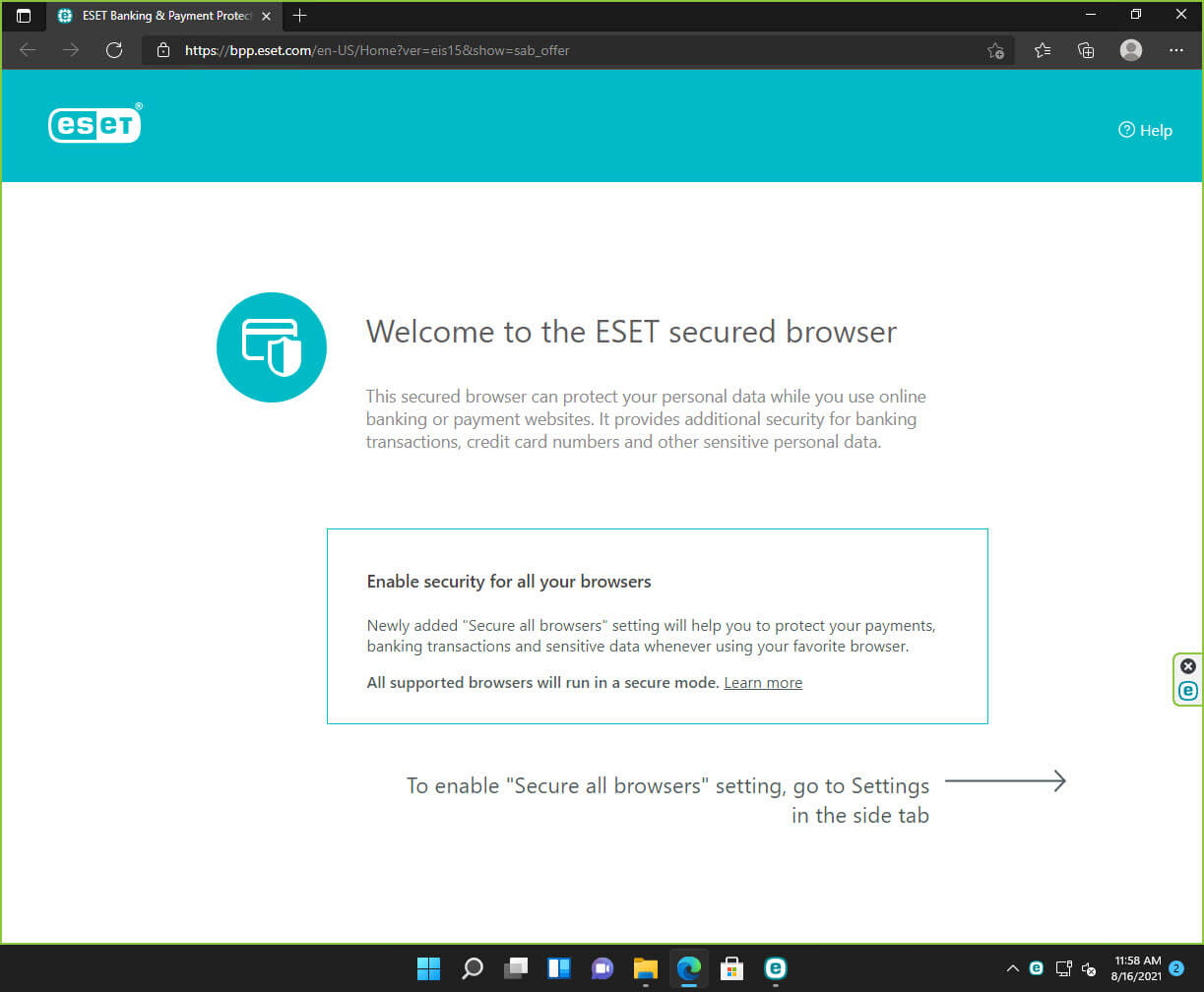The image size is (1204, 992).
Task: Open the ESET taskbar application icon
Action: pos(776,968)
